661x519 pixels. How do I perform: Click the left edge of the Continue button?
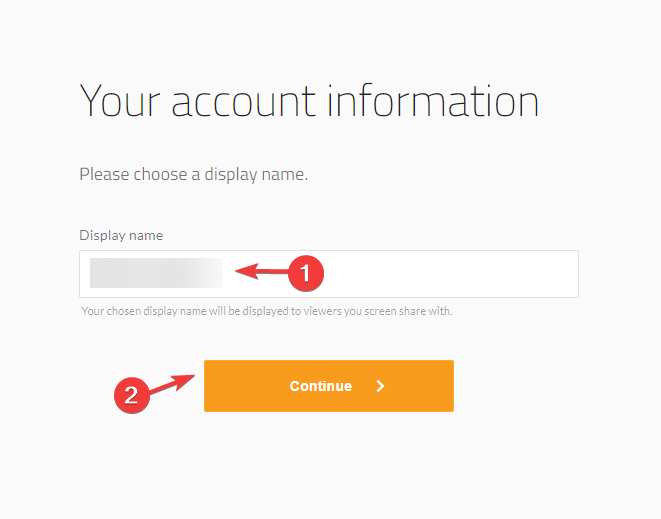click(209, 386)
